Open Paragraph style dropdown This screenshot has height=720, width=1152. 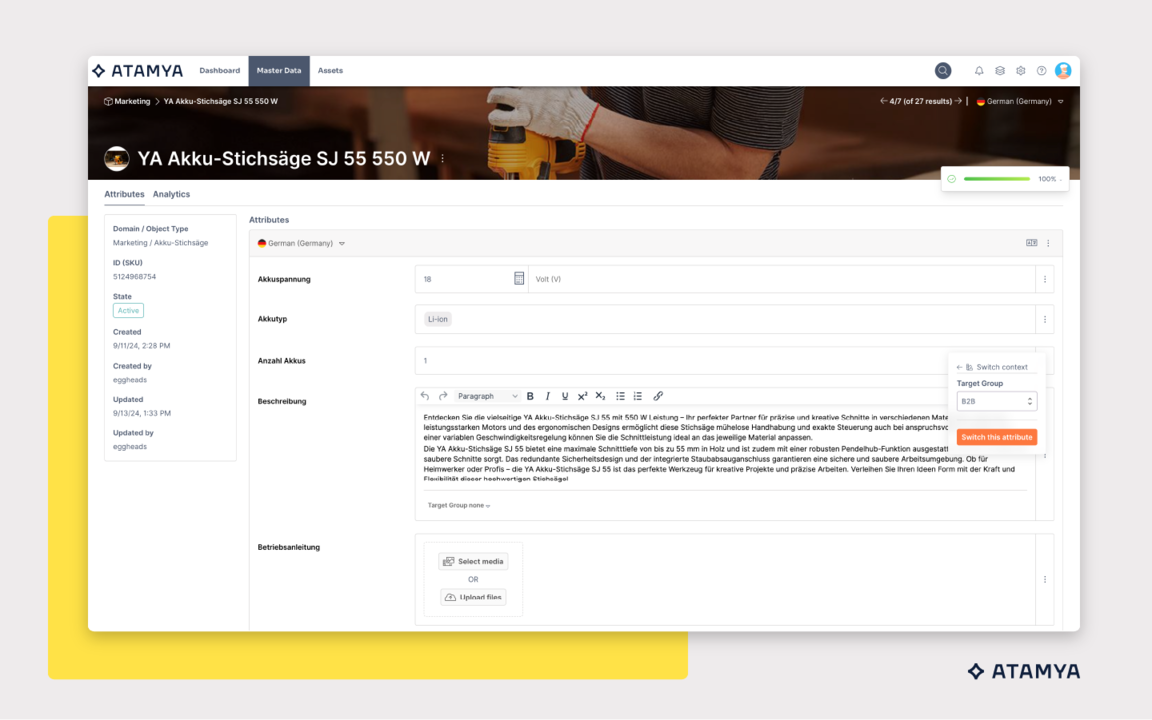tap(487, 396)
